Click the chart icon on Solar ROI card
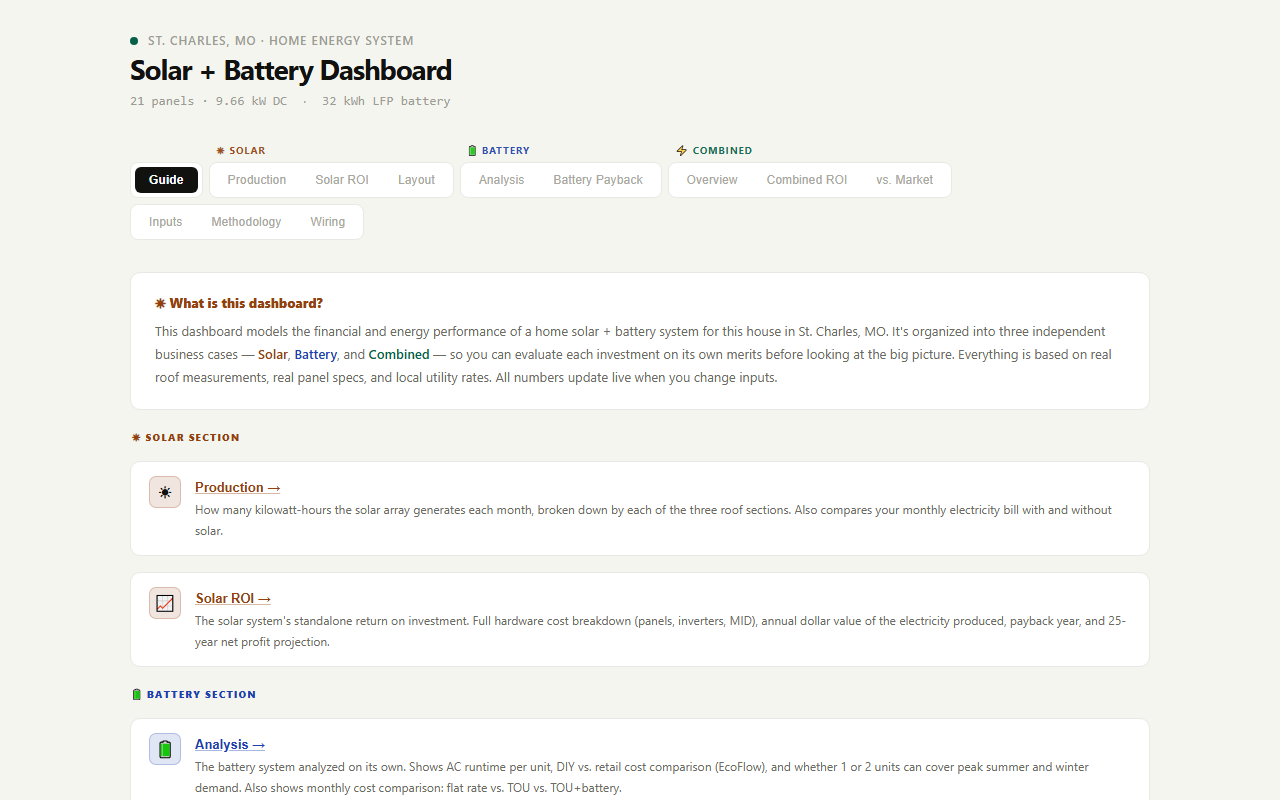1280x800 pixels. (x=165, y=603)
